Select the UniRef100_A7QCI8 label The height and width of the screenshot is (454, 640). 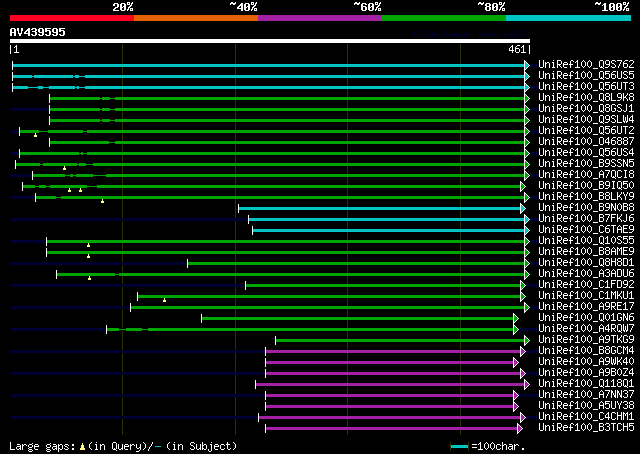[586, 175]
